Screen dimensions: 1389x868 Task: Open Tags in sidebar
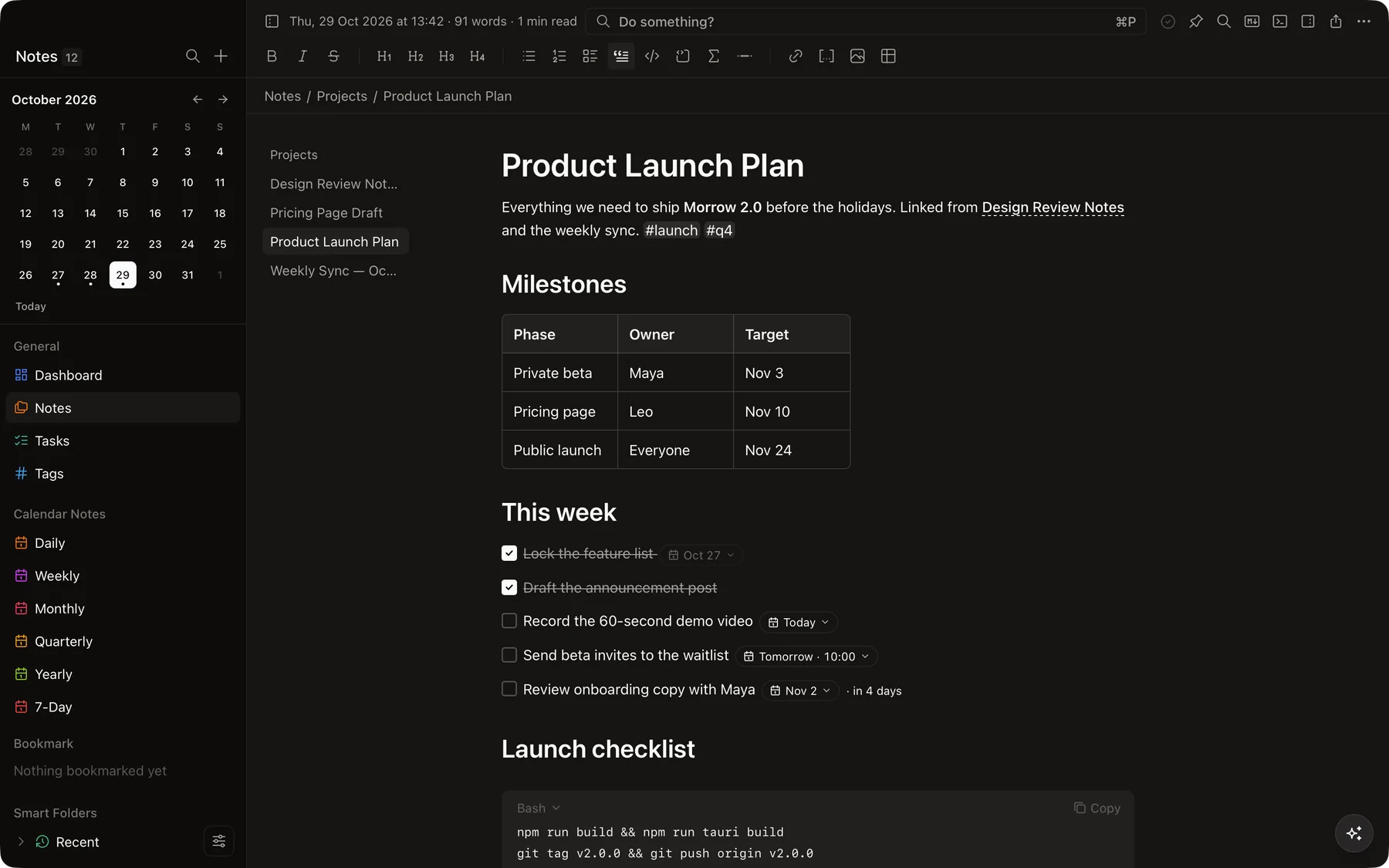[123, 474]
